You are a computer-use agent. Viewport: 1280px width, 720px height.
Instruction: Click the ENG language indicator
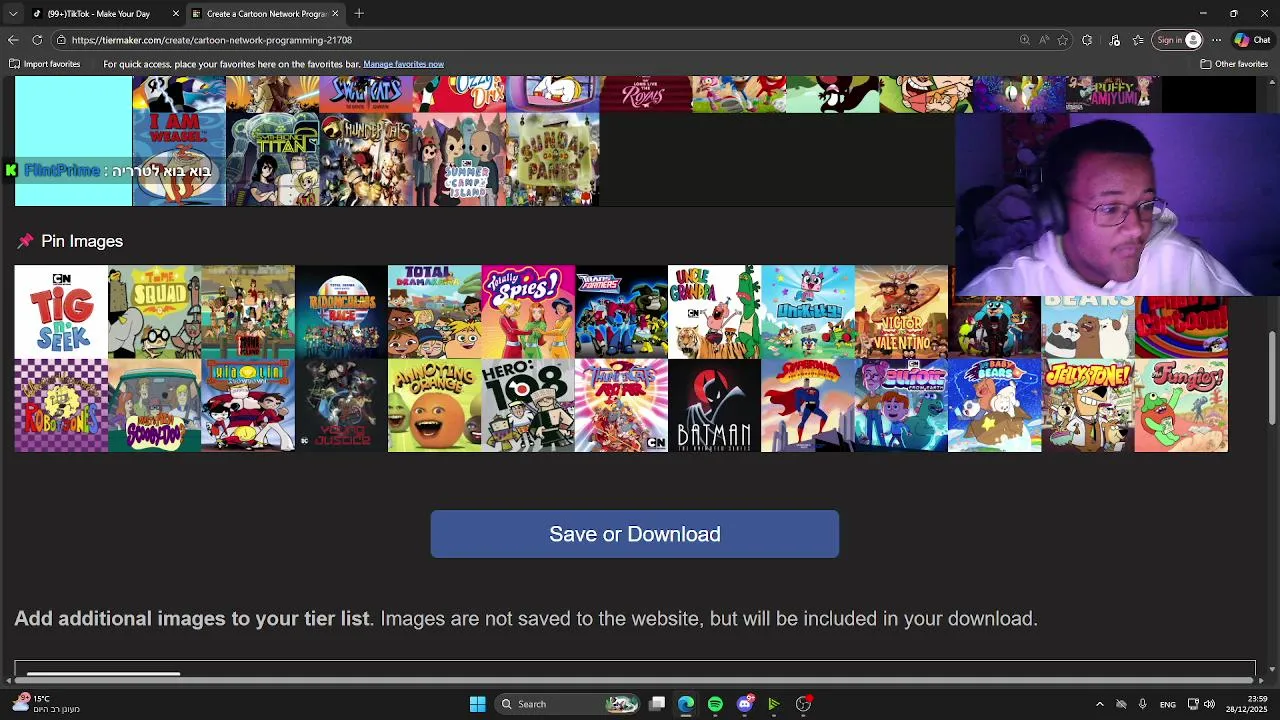point(1168,704)
